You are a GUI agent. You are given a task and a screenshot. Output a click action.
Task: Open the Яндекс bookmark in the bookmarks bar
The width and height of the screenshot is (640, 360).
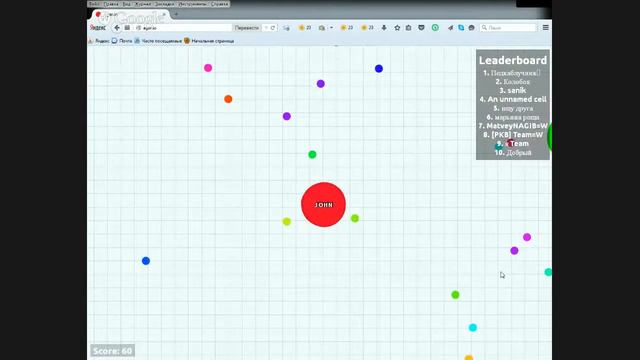(99, 41)
